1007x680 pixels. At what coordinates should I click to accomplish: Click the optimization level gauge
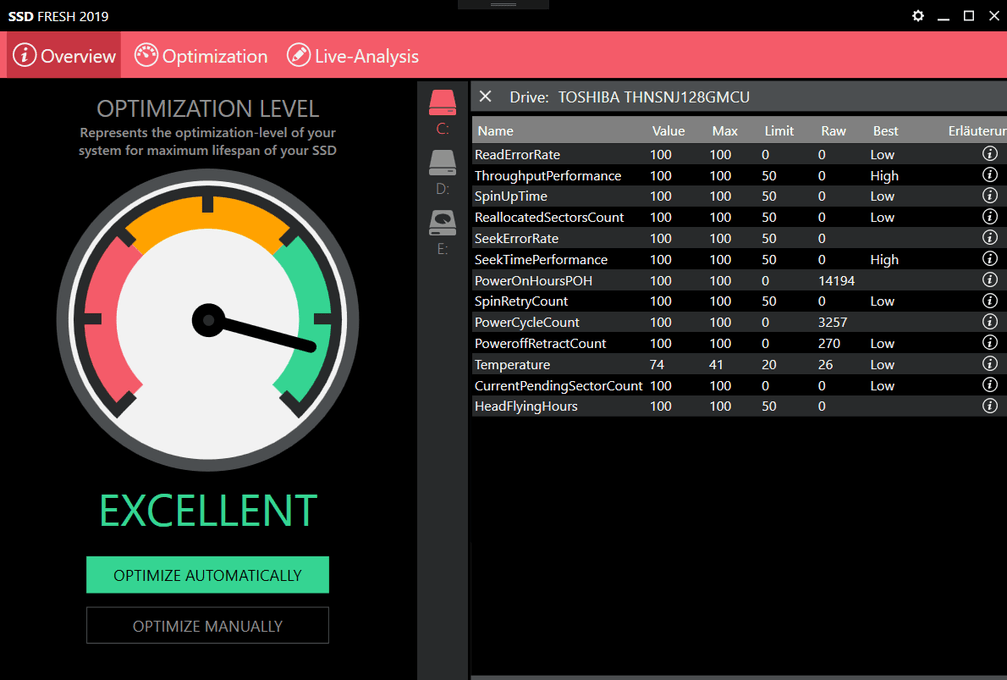click(208, 320)
